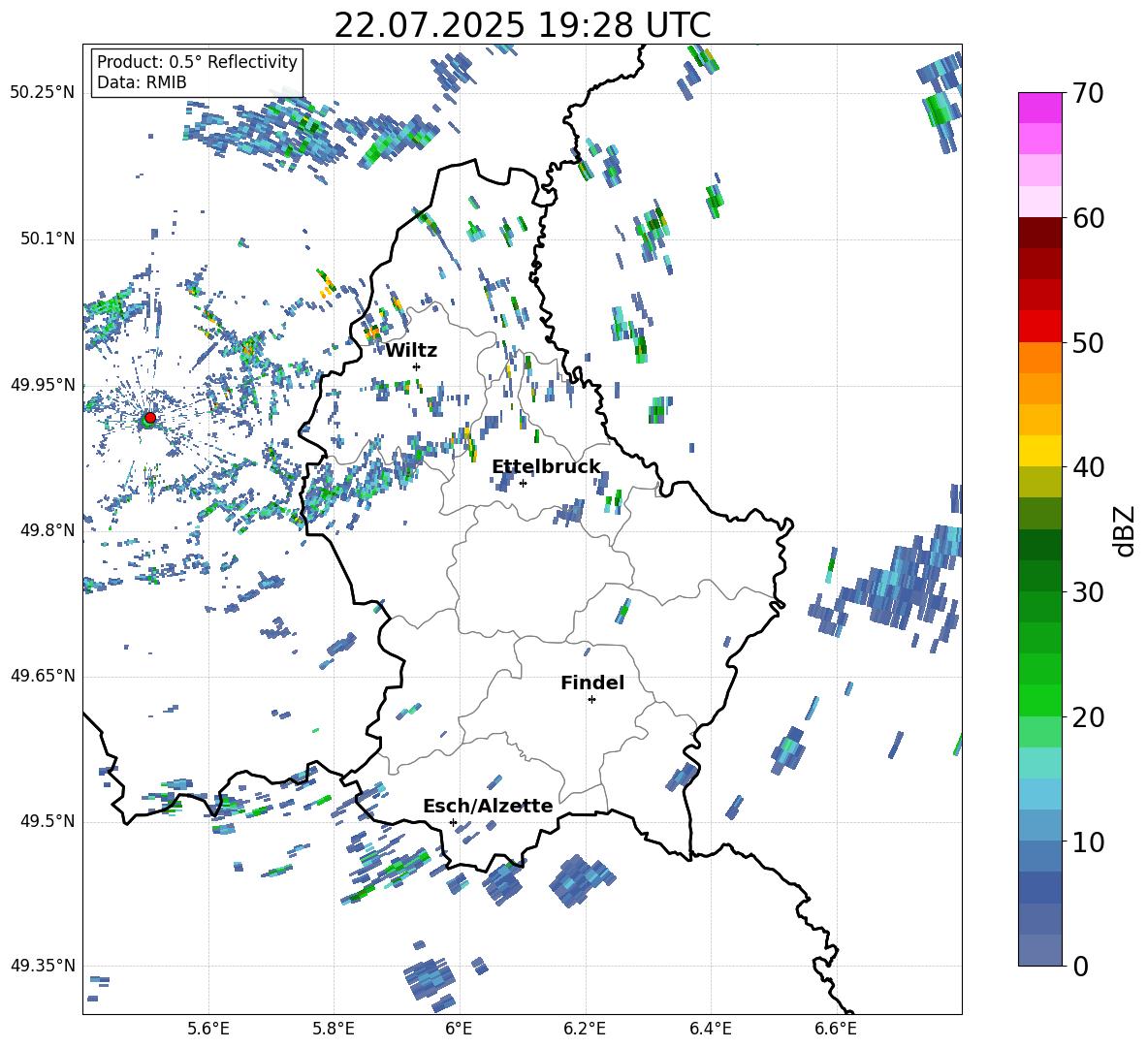Click the longitude label '6.4°E'
The height and width of the screenshot is (1048, 1148).
coord(710,1029)
